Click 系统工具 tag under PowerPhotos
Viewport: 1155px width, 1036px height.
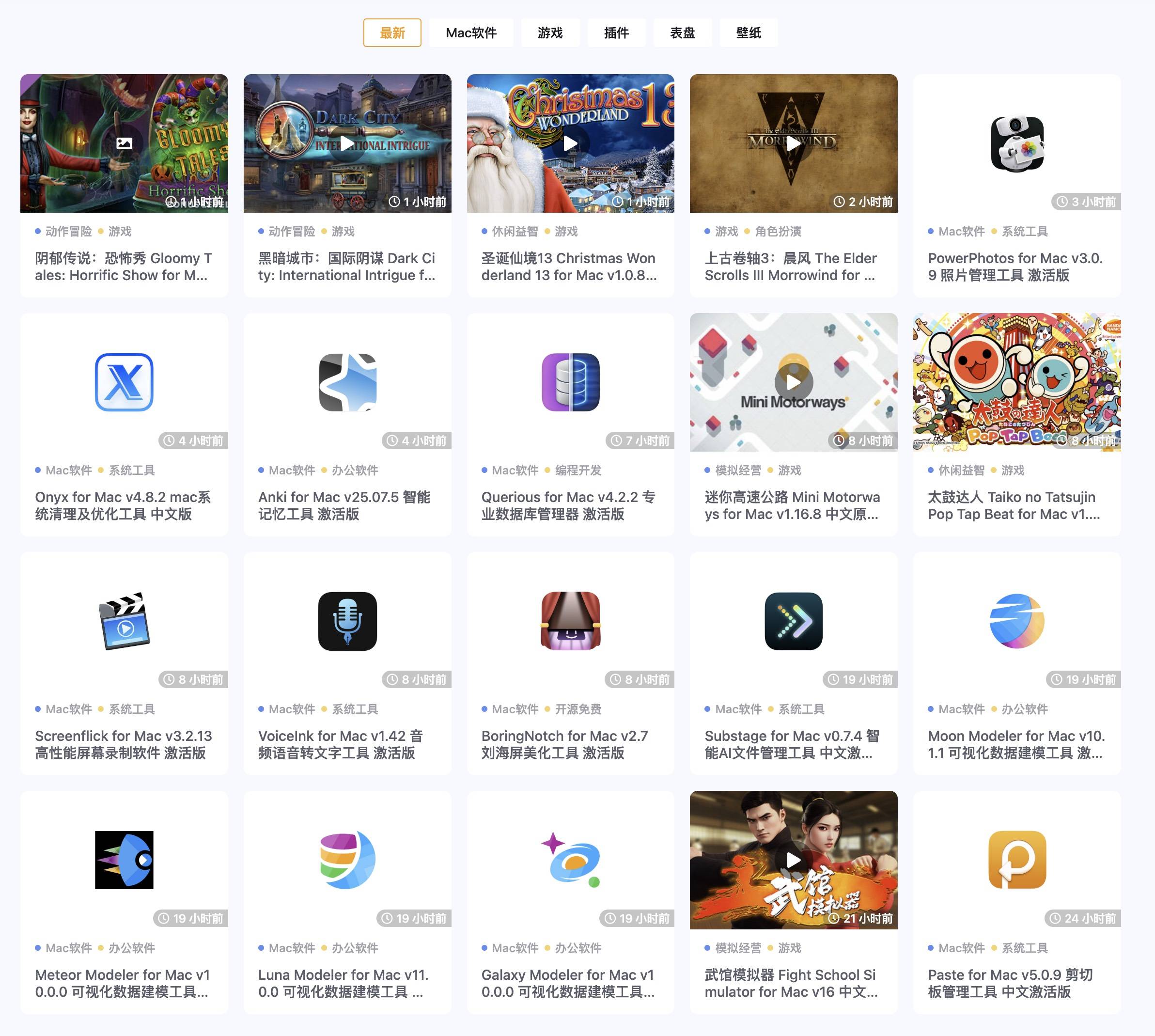tap(1025, 231)
